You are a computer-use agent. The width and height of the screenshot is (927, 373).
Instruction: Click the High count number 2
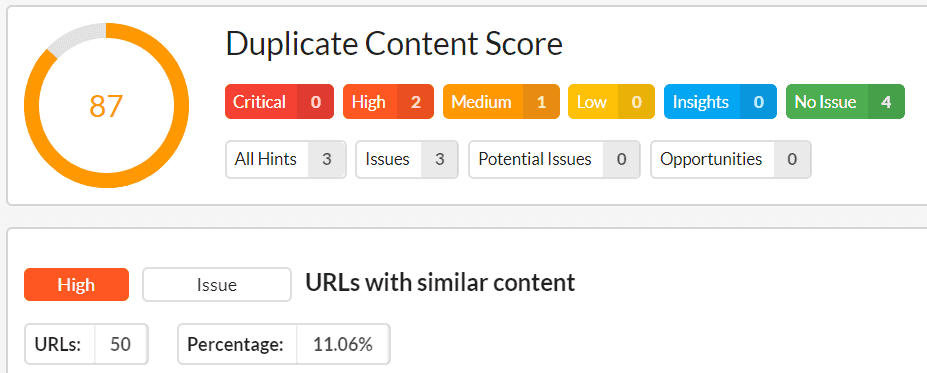pyautogui.click(x=416, y=102)
